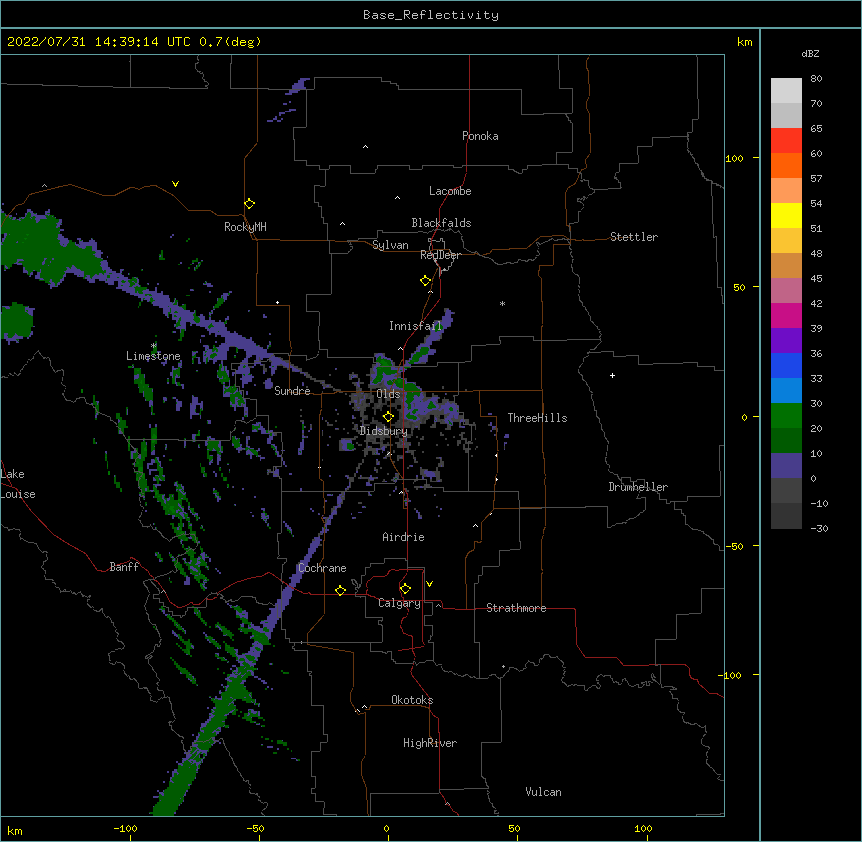Select the red 65 dBZ color swatch
The height and width of the screenshot is (842, 862).
point(786,141)
